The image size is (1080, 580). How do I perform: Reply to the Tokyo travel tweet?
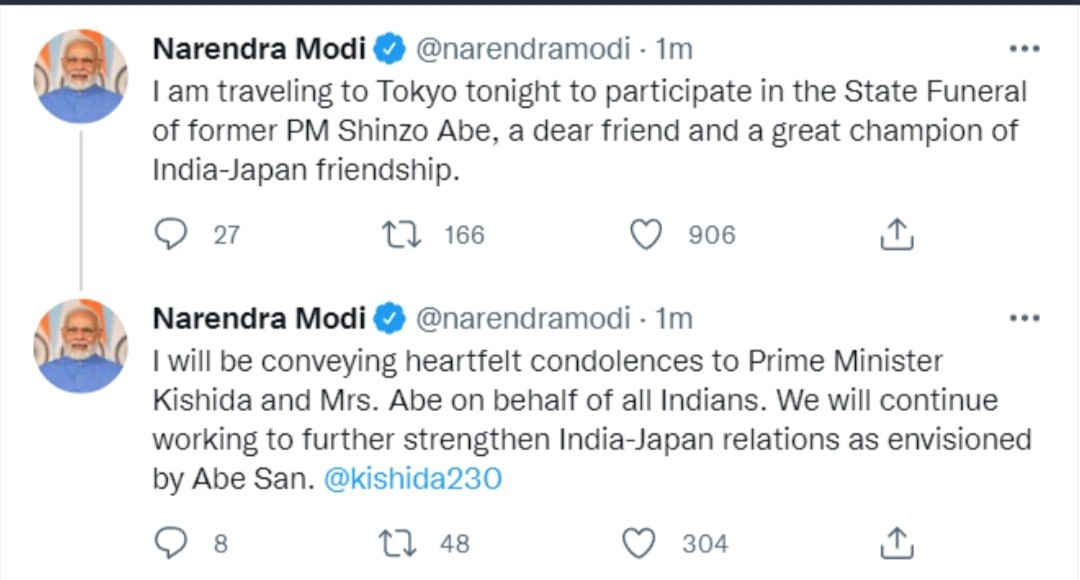(172, 234)
